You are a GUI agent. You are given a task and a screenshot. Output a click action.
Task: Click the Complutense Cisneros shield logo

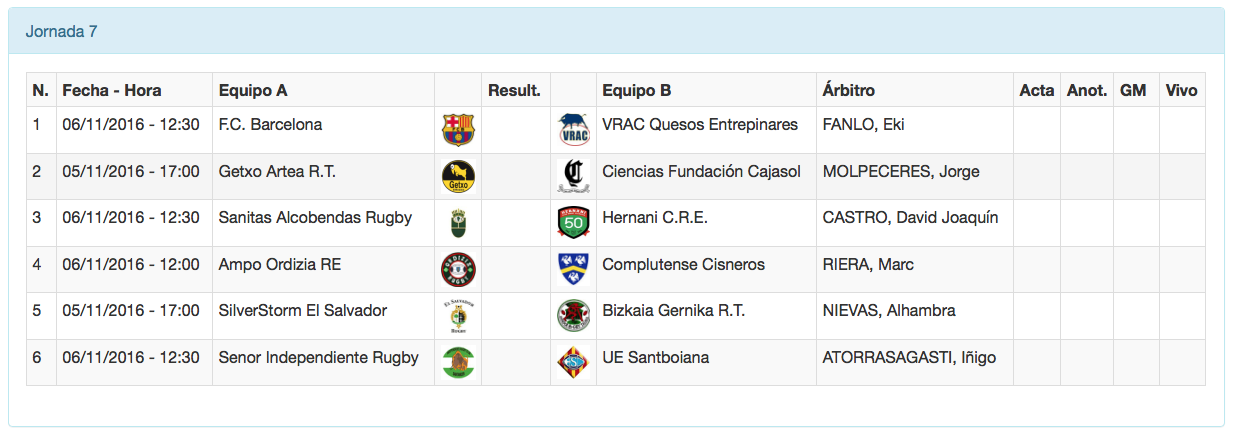(574, 269)
